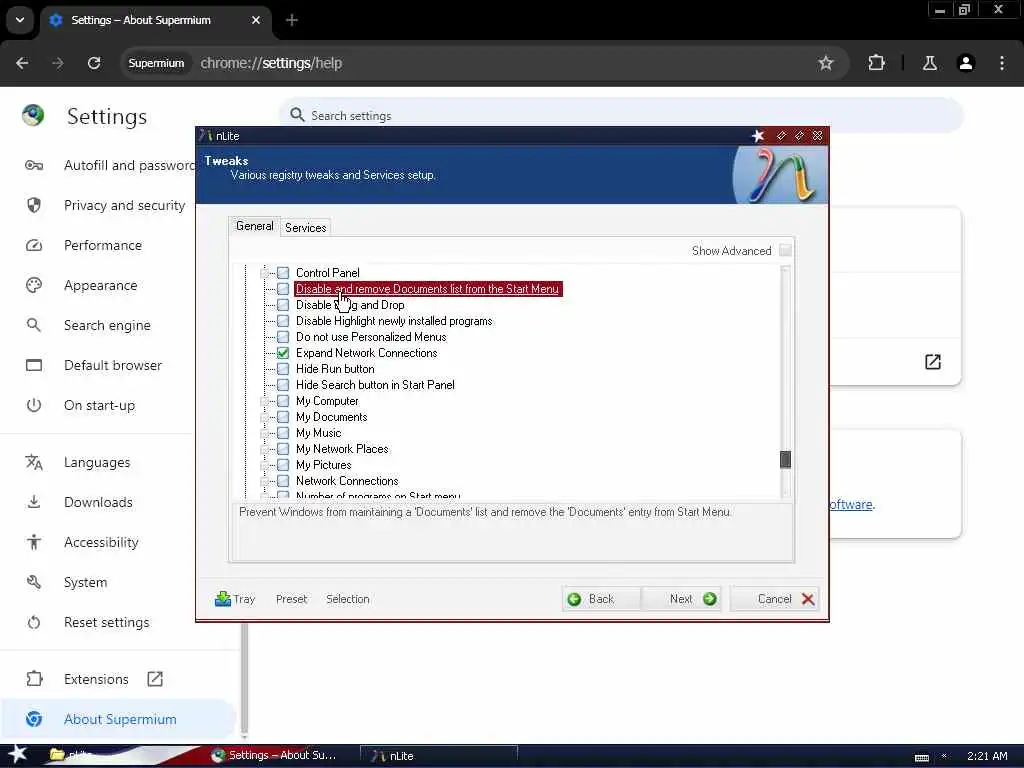Click the Reset settings icon

tap(33, 622)
